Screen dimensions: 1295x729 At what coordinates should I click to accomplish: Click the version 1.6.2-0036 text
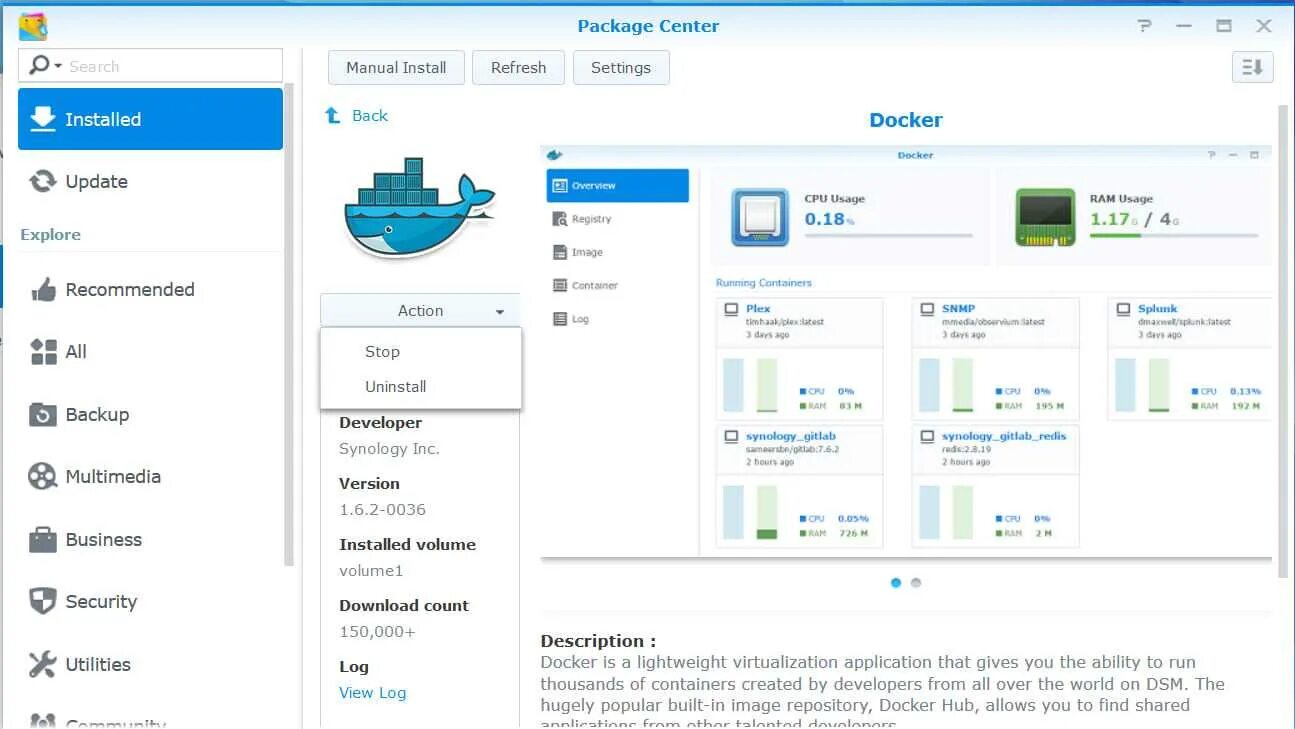(382, 509)
